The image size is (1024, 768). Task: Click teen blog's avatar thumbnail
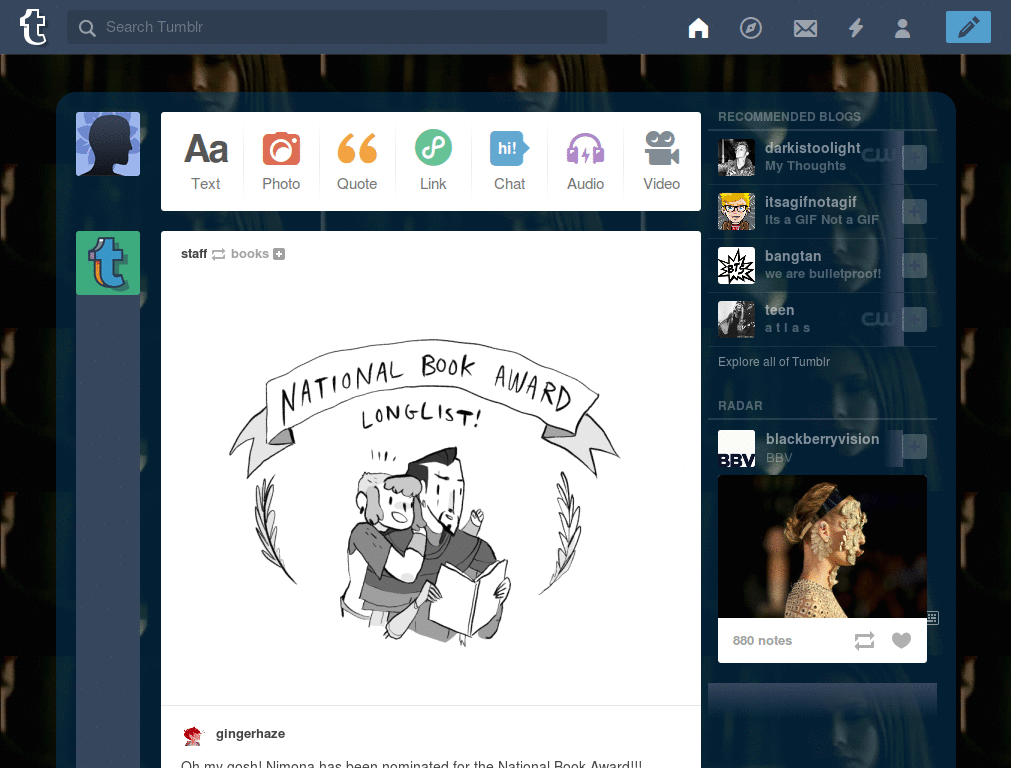736,319
